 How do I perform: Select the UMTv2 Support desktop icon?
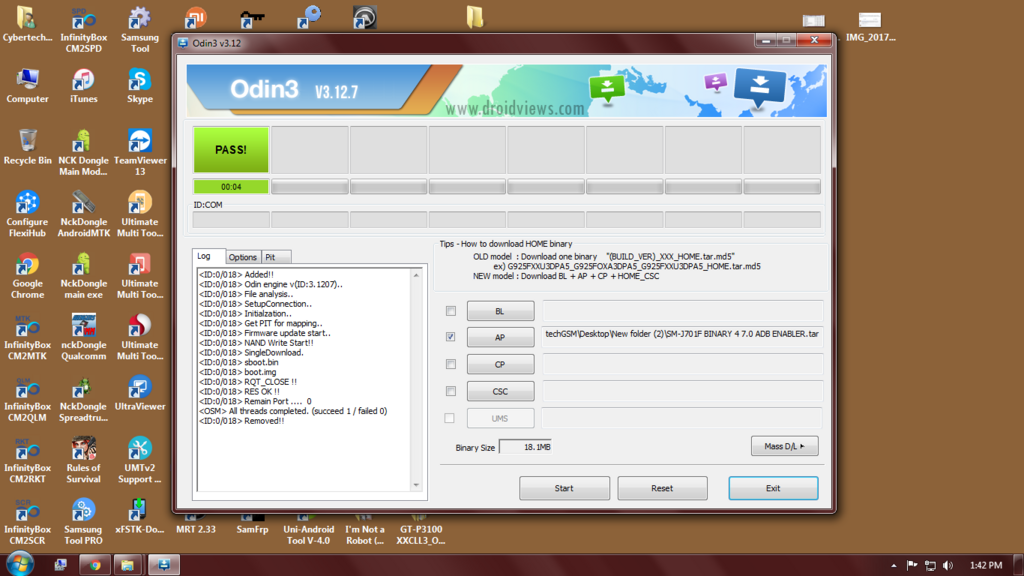click(140, 460)
